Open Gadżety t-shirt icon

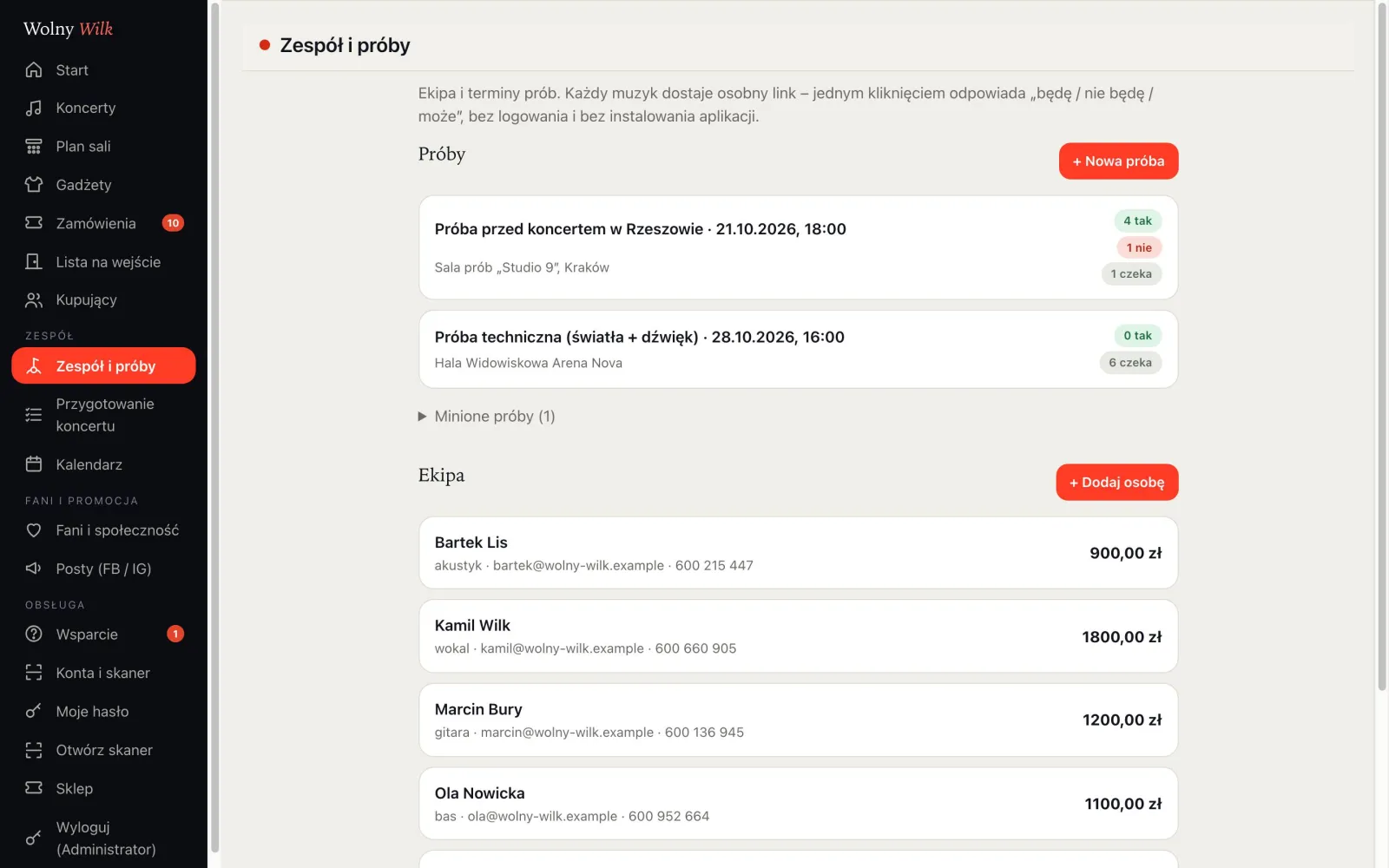coord(34,184)
